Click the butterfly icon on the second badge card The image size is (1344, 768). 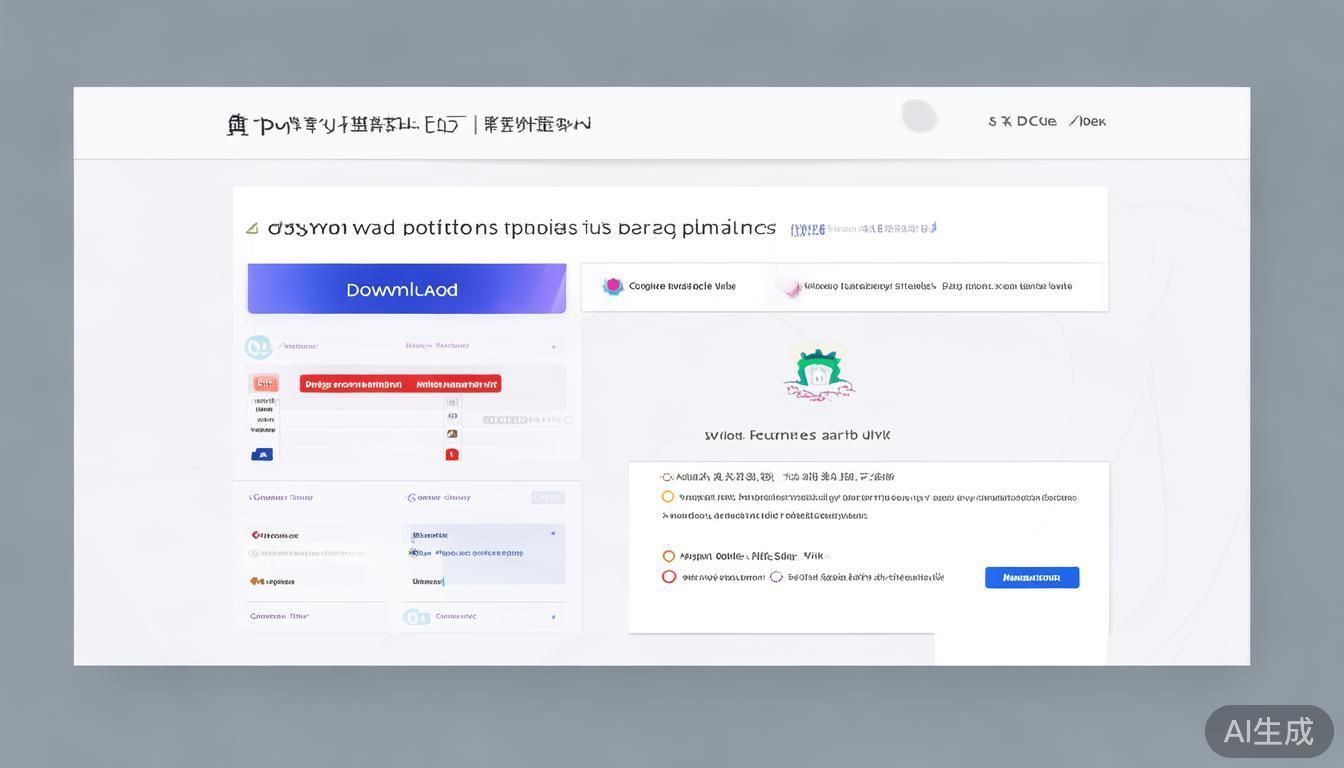(791, 287)
